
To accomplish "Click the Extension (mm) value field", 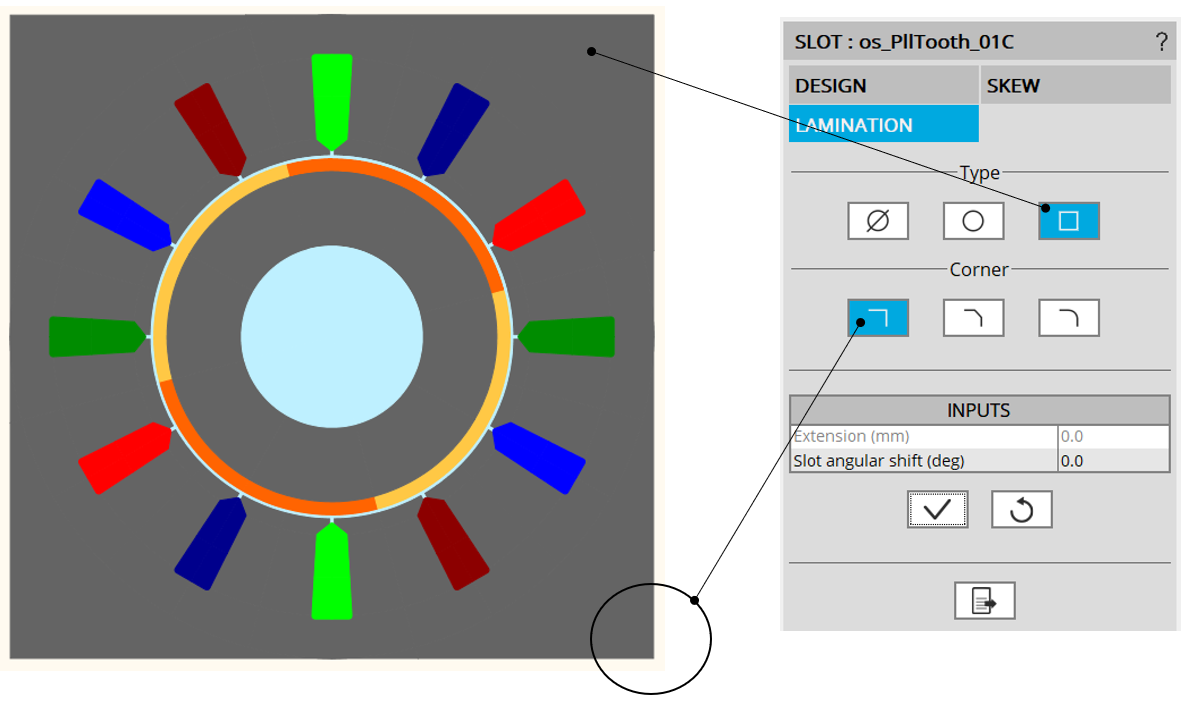I will click(1112, 437).
